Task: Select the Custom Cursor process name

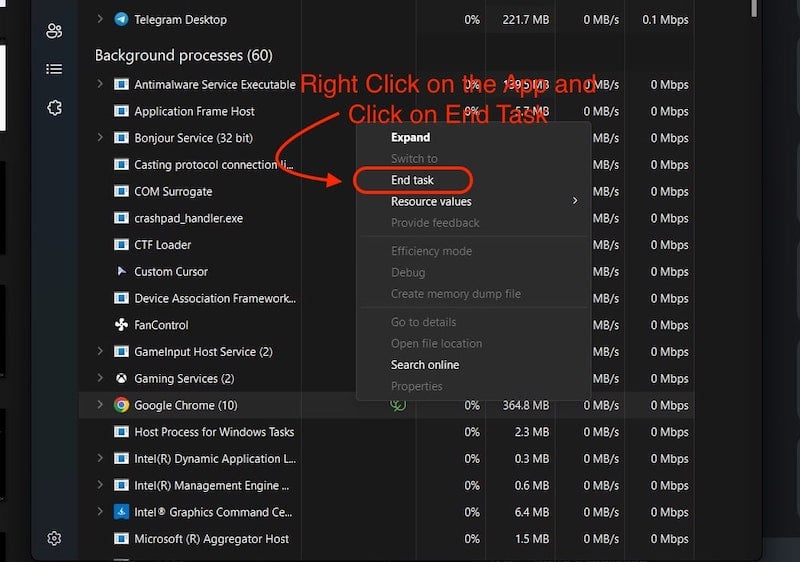Action: pos(171,271)
